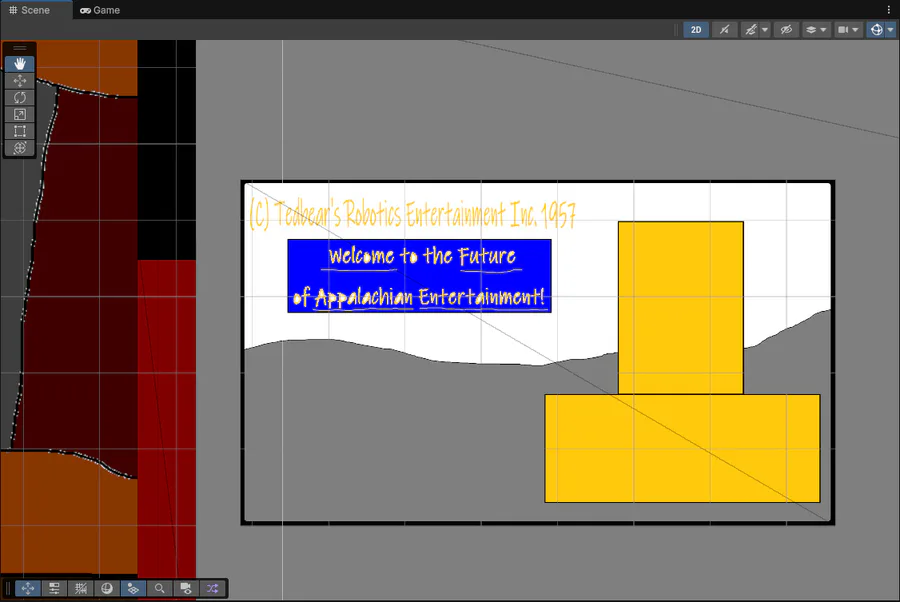
Task: Click the scene camera icon
Action: point(843,30)
